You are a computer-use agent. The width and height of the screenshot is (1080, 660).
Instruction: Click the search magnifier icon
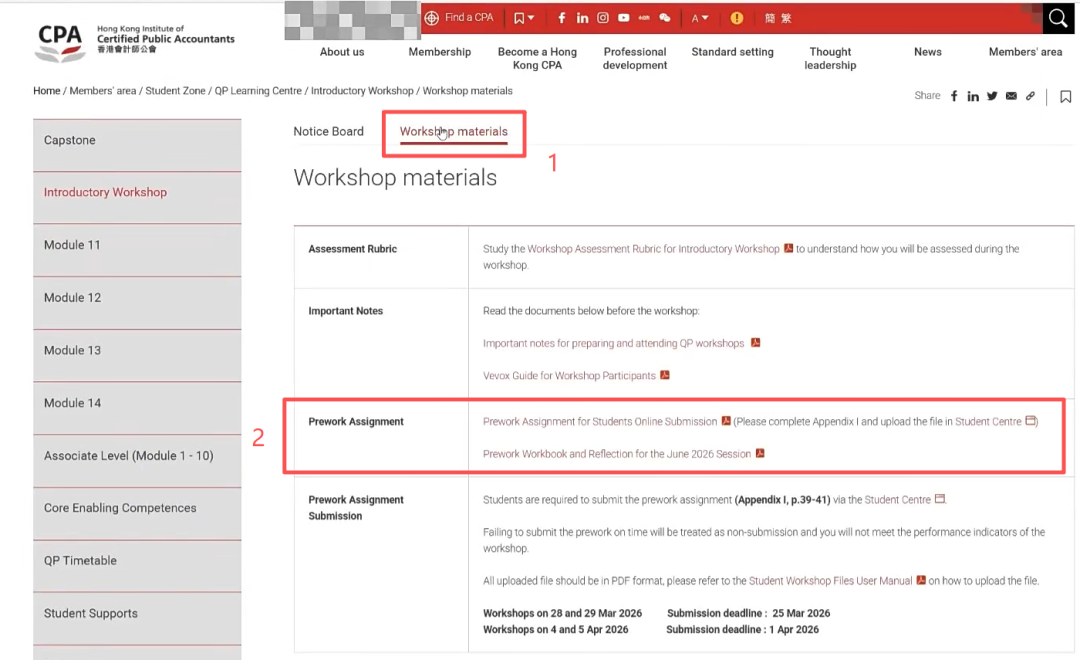pos(1058,18)
